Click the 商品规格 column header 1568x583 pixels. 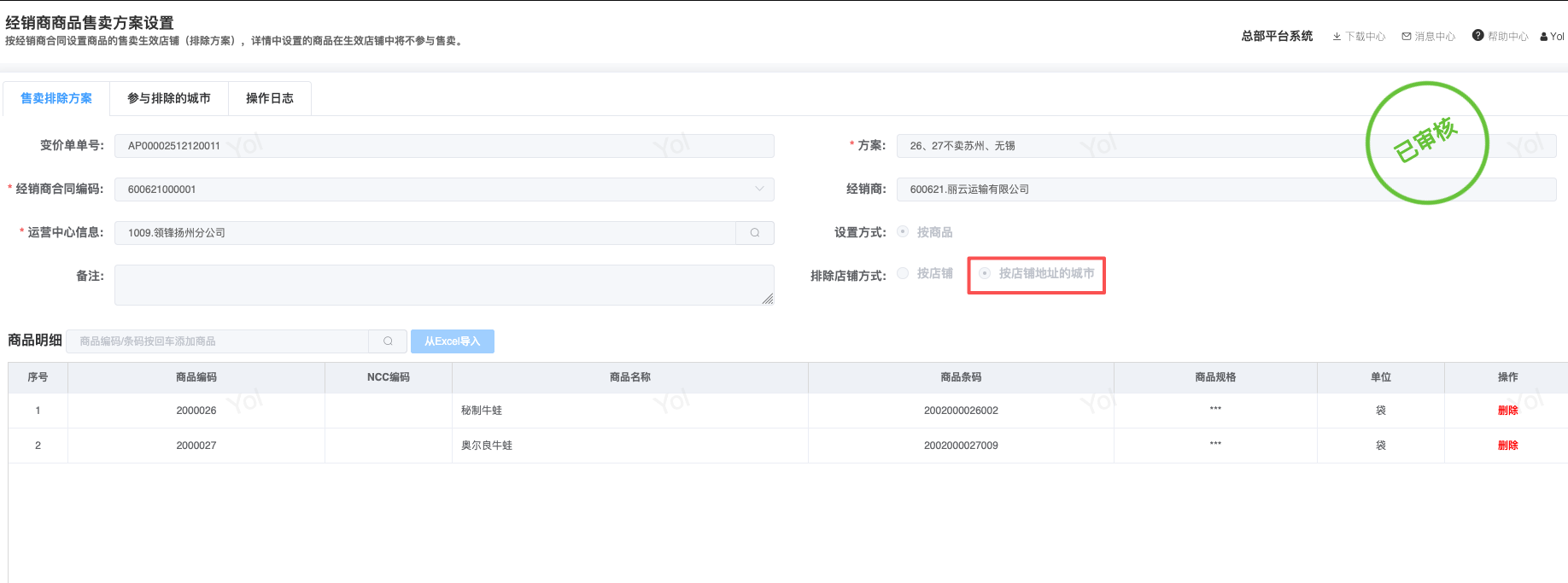pyautogui.click(x=1215, y=377)
